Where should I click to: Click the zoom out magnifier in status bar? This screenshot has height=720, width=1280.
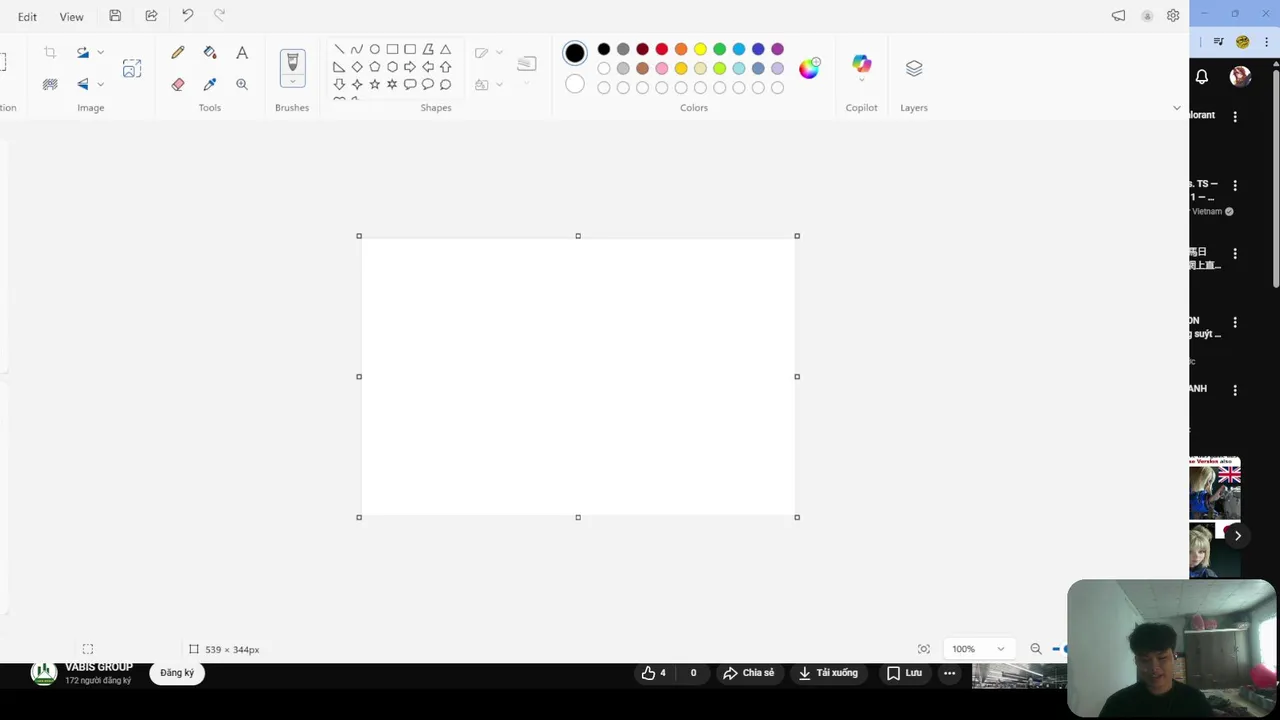tap(1036, 649)
